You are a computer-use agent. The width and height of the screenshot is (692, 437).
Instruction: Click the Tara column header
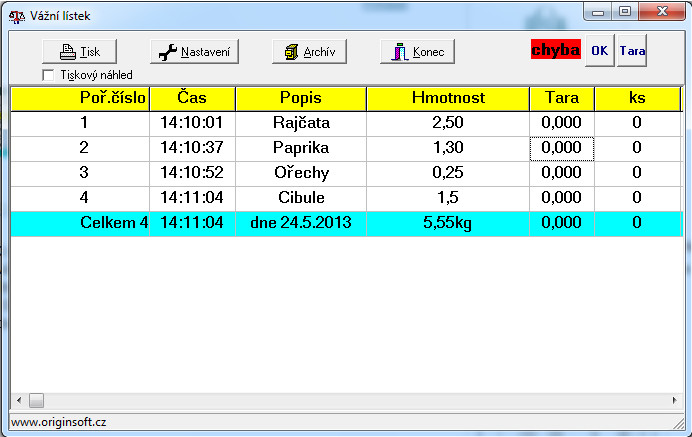click(x=562, y=98)
